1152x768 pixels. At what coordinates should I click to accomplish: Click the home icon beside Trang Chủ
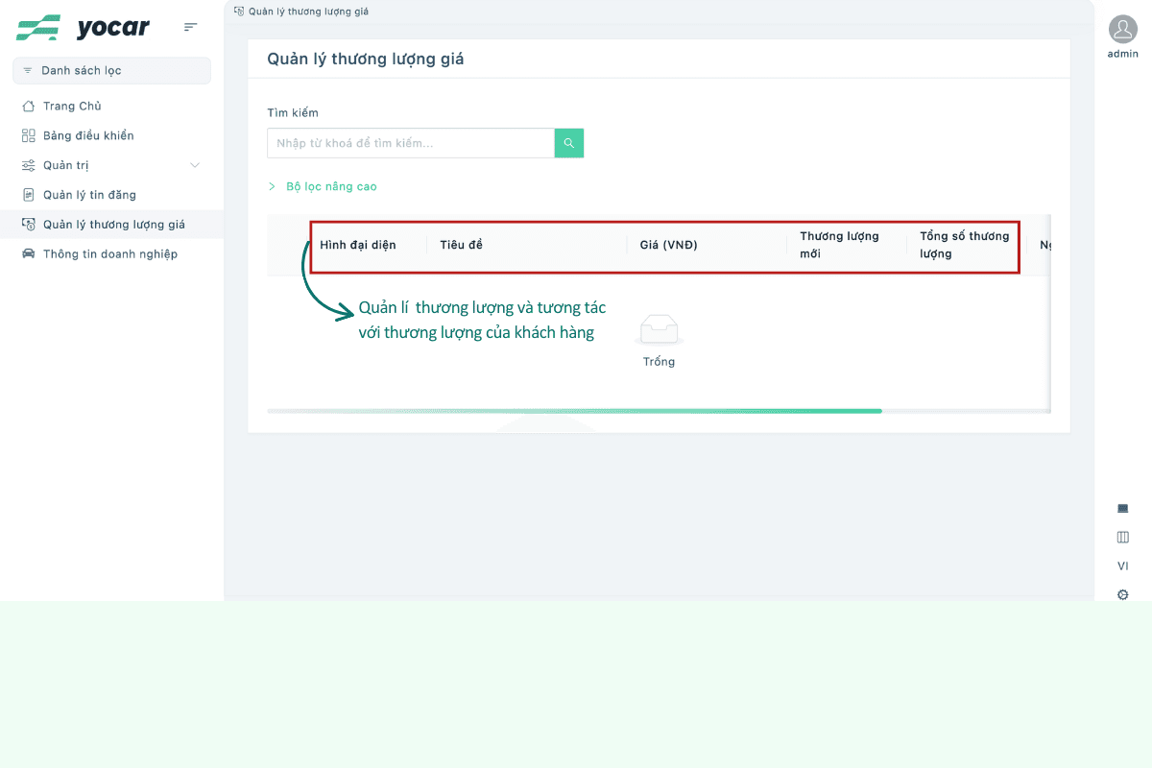pos(29,106)
